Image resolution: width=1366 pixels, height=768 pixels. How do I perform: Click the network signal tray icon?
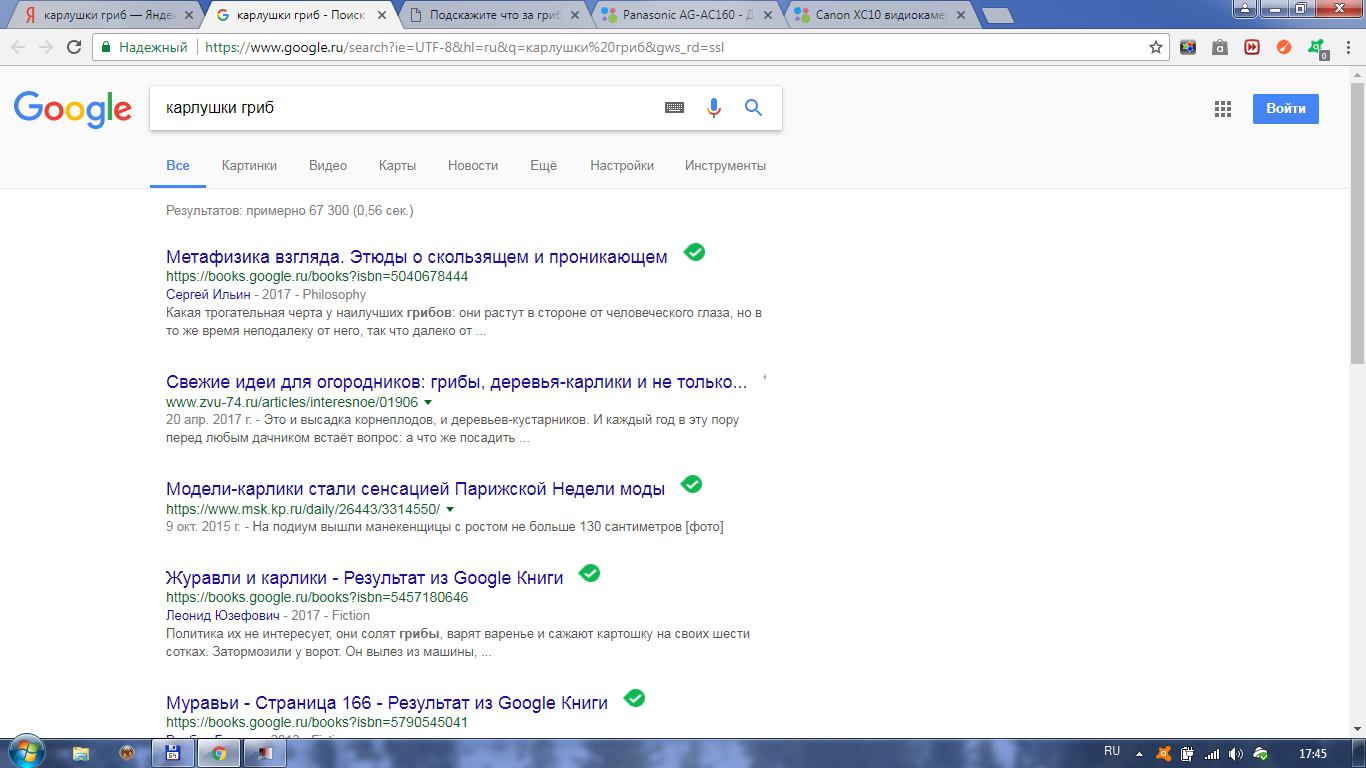click(x=1212, y=753)
